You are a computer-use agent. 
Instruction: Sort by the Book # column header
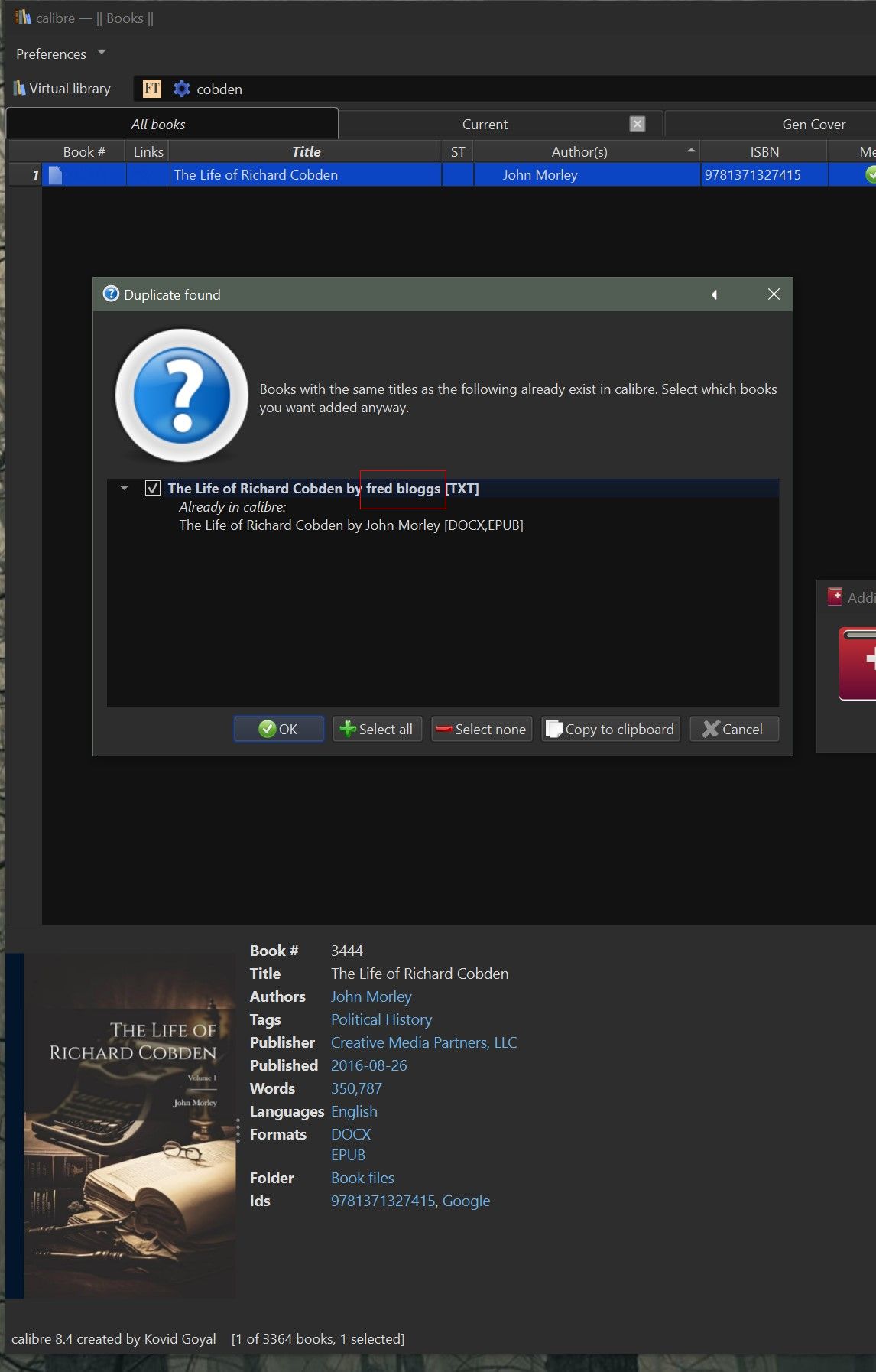84,151
